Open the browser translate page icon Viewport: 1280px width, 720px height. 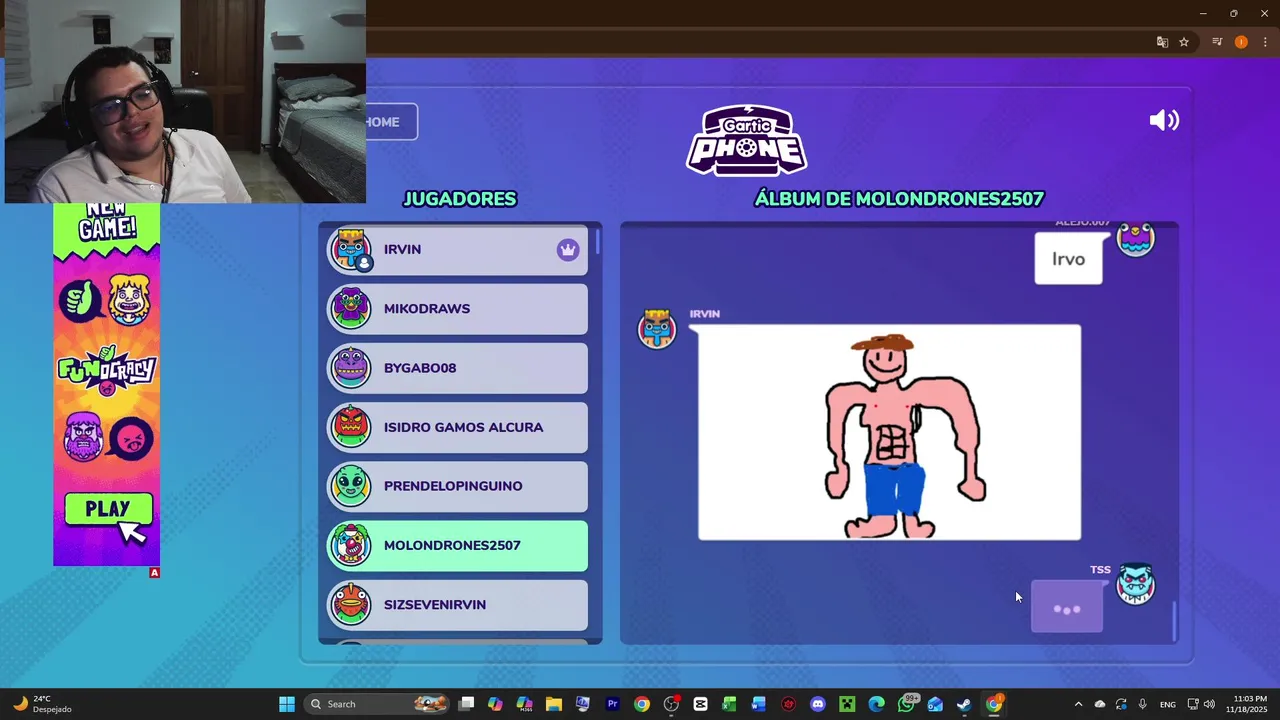click(1162, 42)
